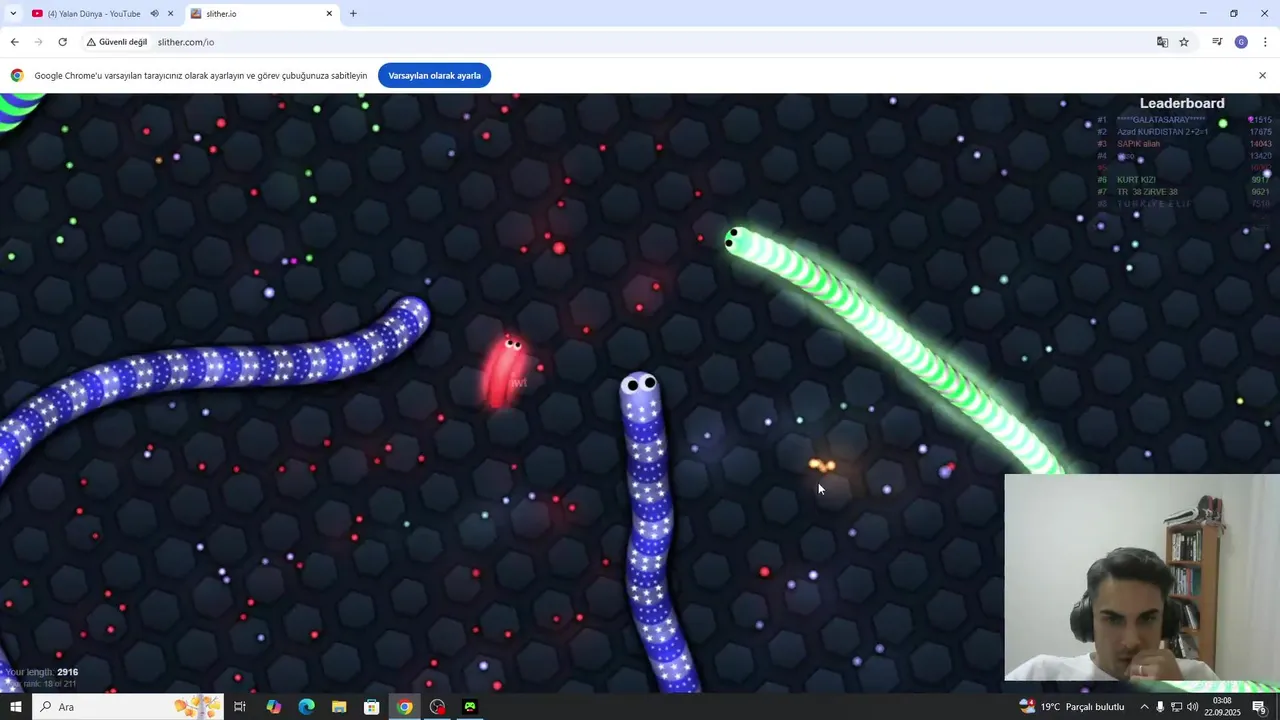The height and width of the screenshot is (720, 1280).
Task: Reload the slither.io page
Action: coord(62,42)
